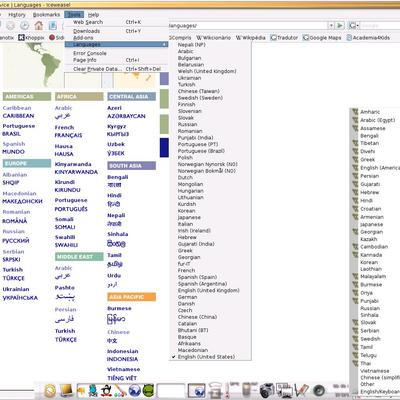Open the AMERICAS region header
The height and width of the screenshot is (400, 400).
click(27, 97)
